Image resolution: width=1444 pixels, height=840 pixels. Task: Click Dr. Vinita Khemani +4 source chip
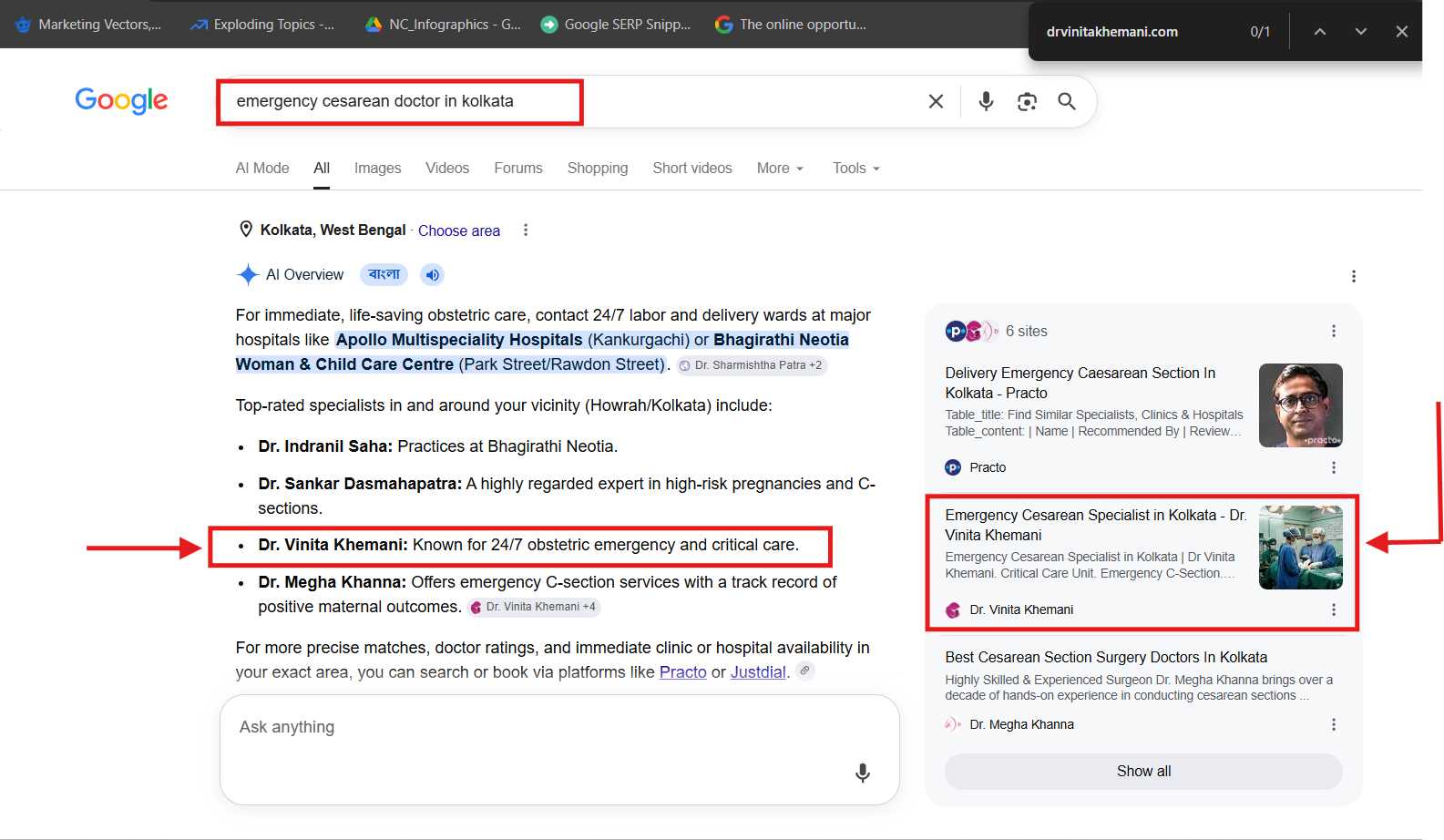tap(534, 607)
